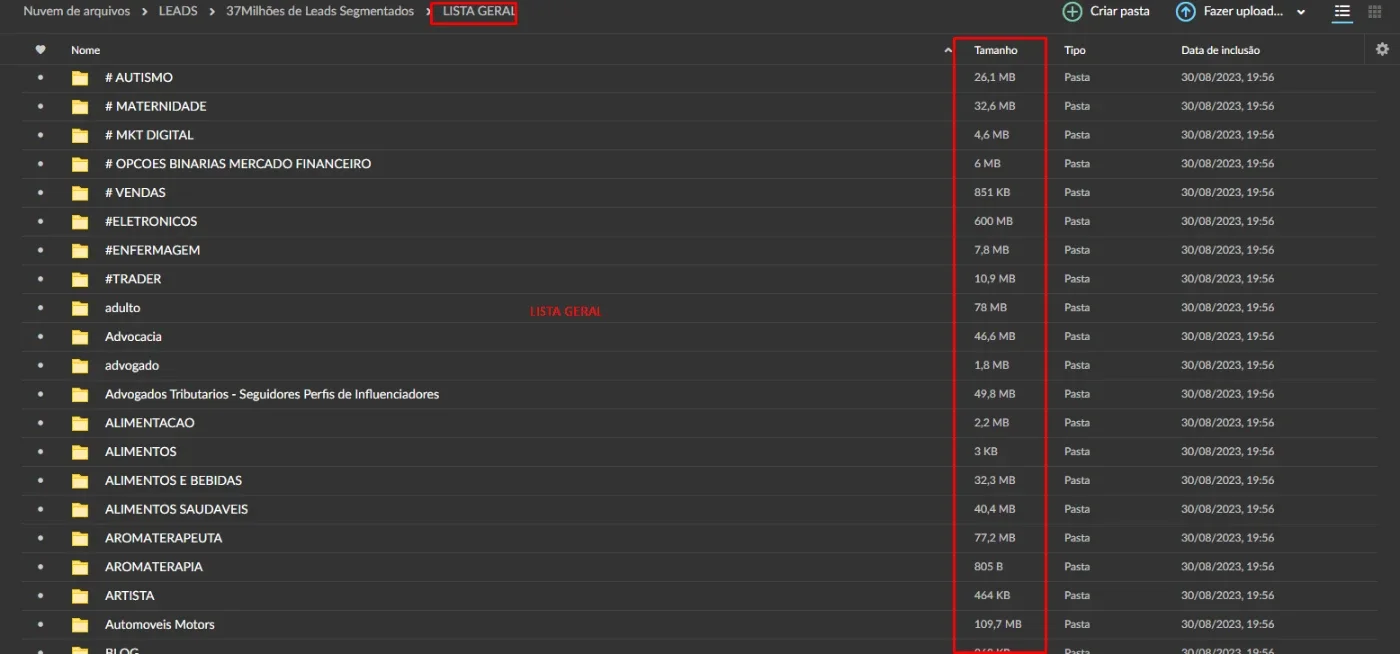Toggle favorite dot for #TRADER

tap(41, 279)
